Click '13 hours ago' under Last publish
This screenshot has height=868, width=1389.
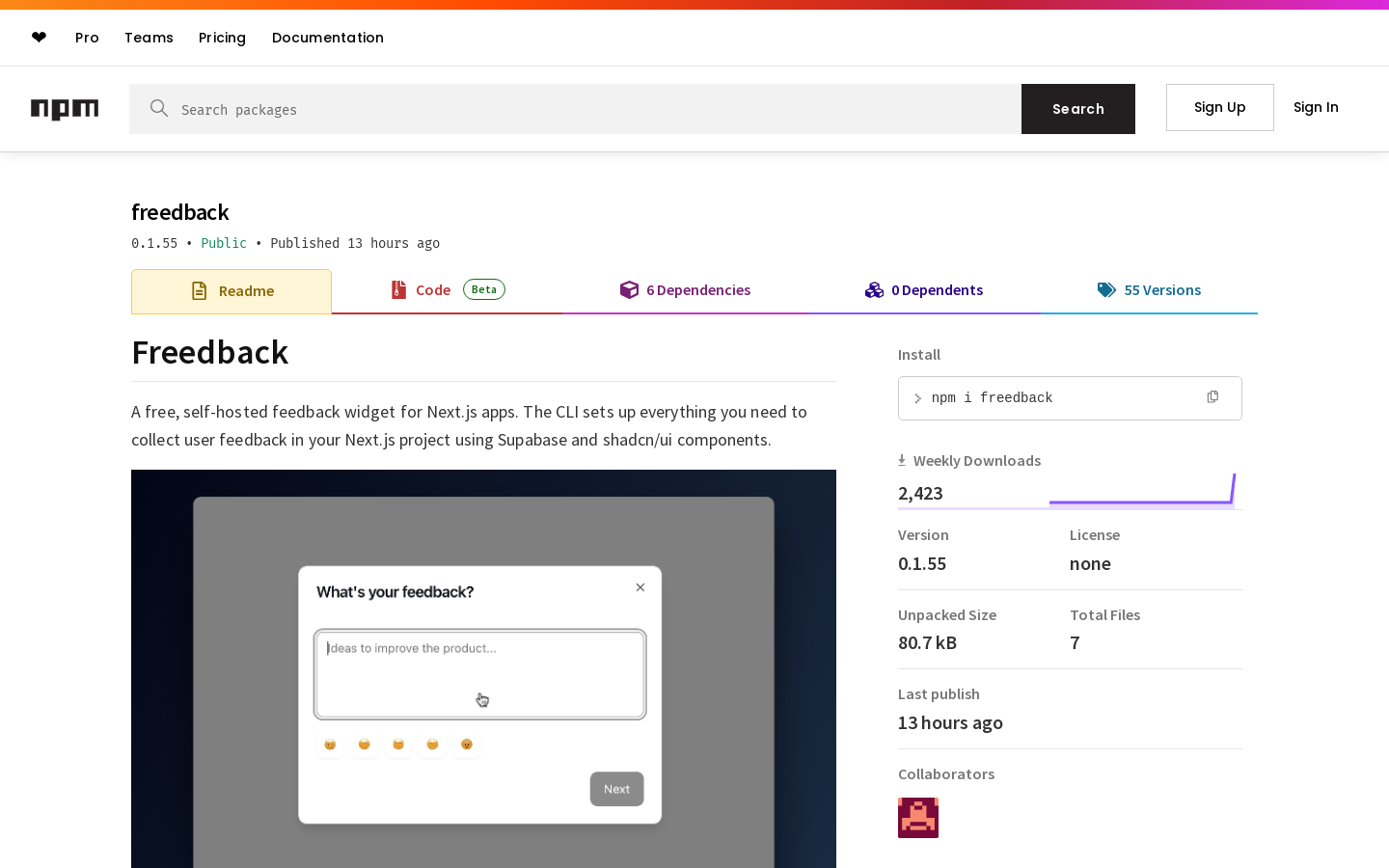point(950,723)
